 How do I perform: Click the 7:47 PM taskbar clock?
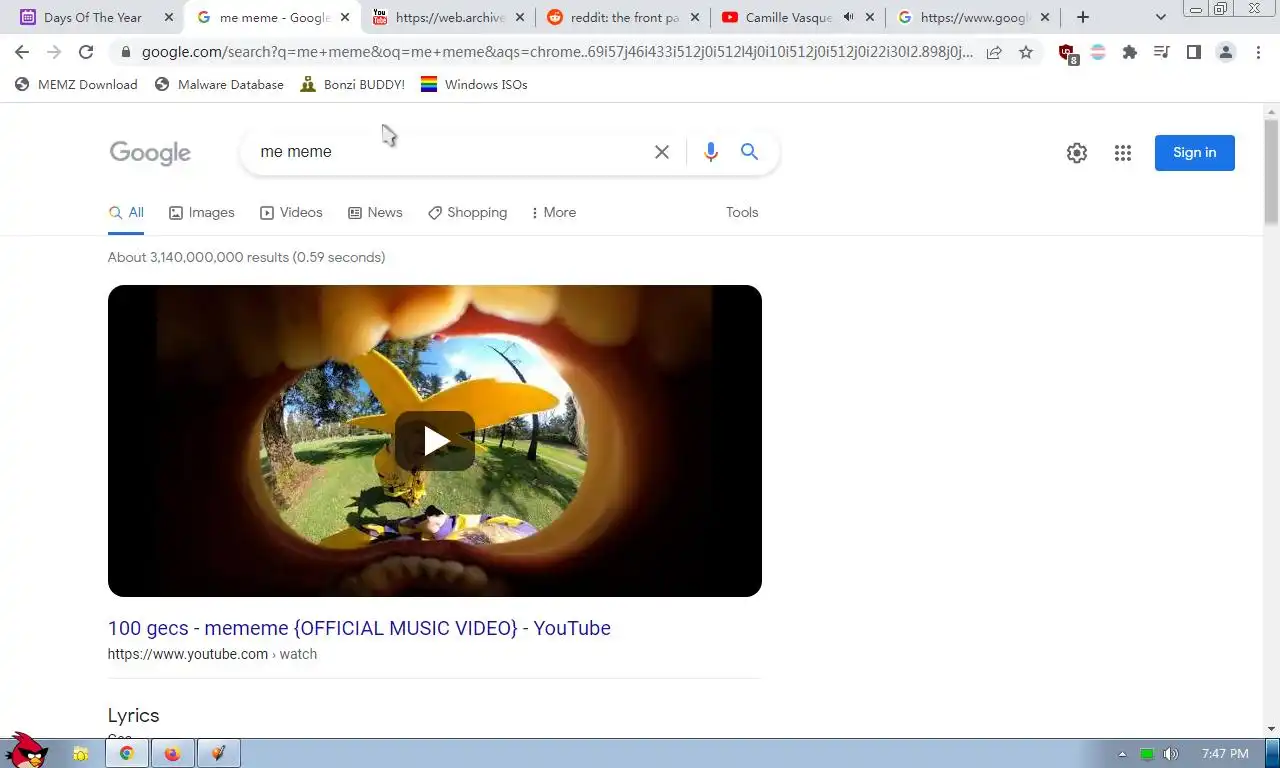[1225, 754]
